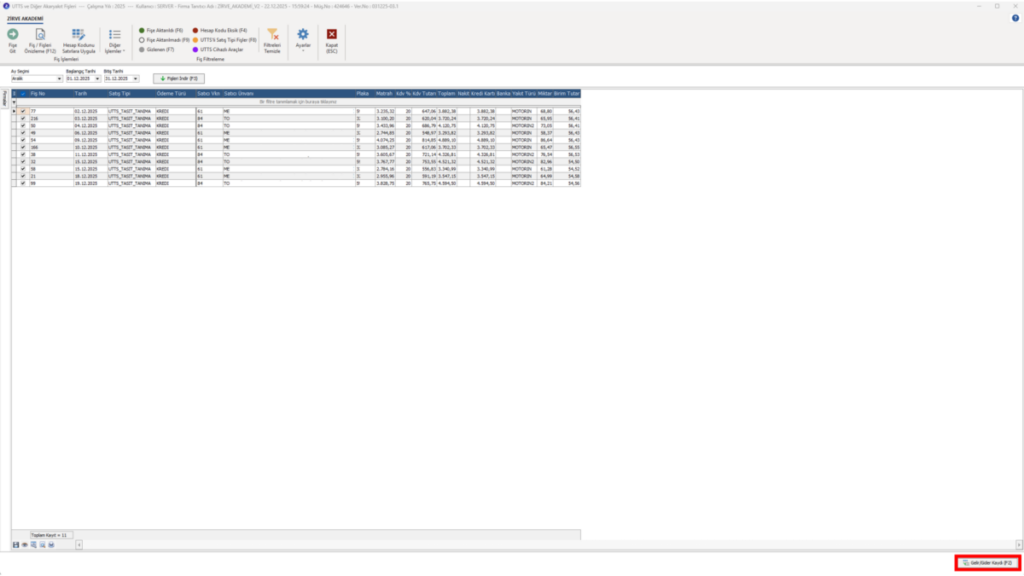1024x576 pixels.
Task: Click the save disk icon below grid
Action: (x=16, y=545)
